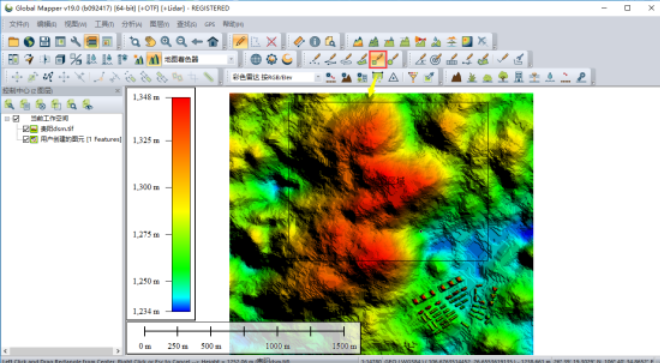Image resolution: width=660 pixels, height=363 pixels.
Task: Click the red-highlighted create rectangle area tool
Action: pyautogui.click(x=378, y=59)
